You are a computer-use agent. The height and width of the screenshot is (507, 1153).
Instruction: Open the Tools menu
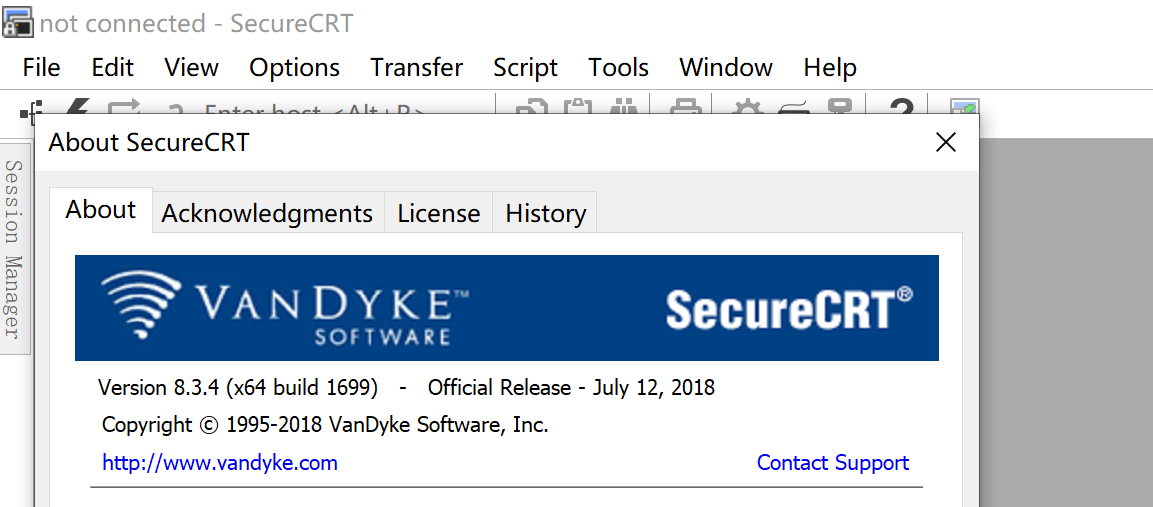click(x=618, y=67)
